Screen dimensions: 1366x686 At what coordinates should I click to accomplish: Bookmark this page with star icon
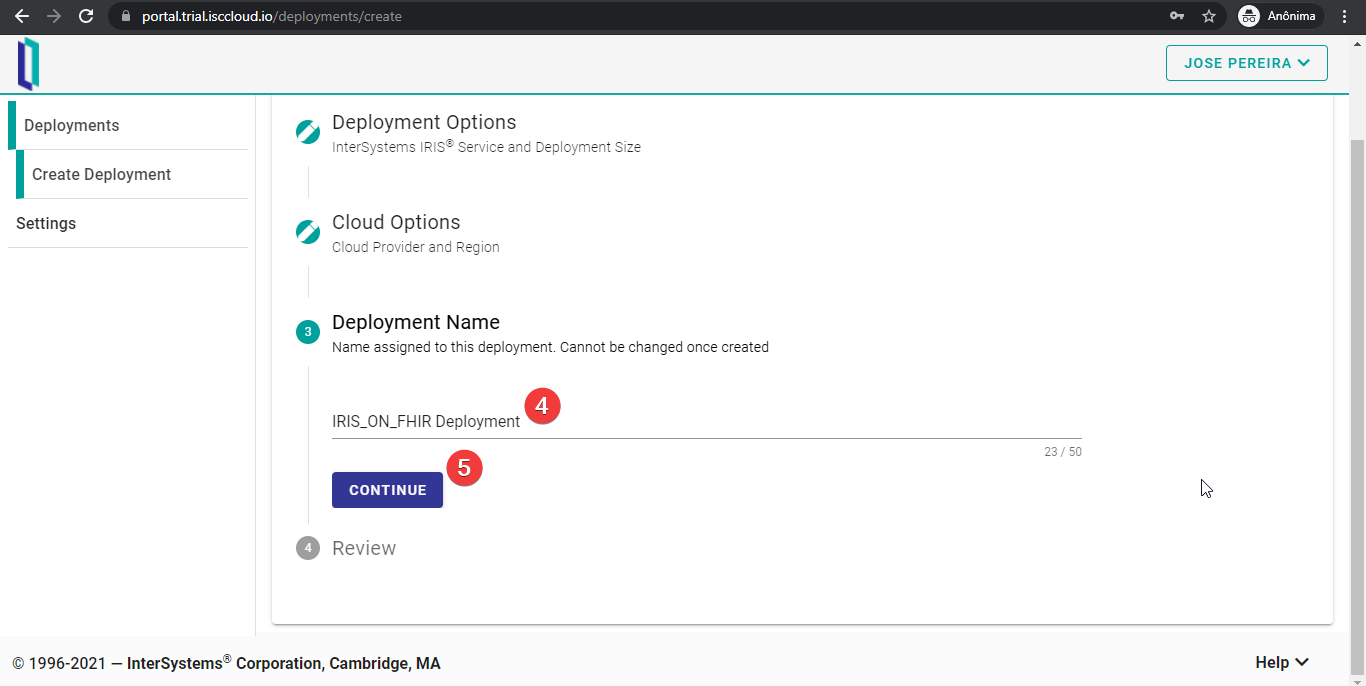coord(1209,16)
